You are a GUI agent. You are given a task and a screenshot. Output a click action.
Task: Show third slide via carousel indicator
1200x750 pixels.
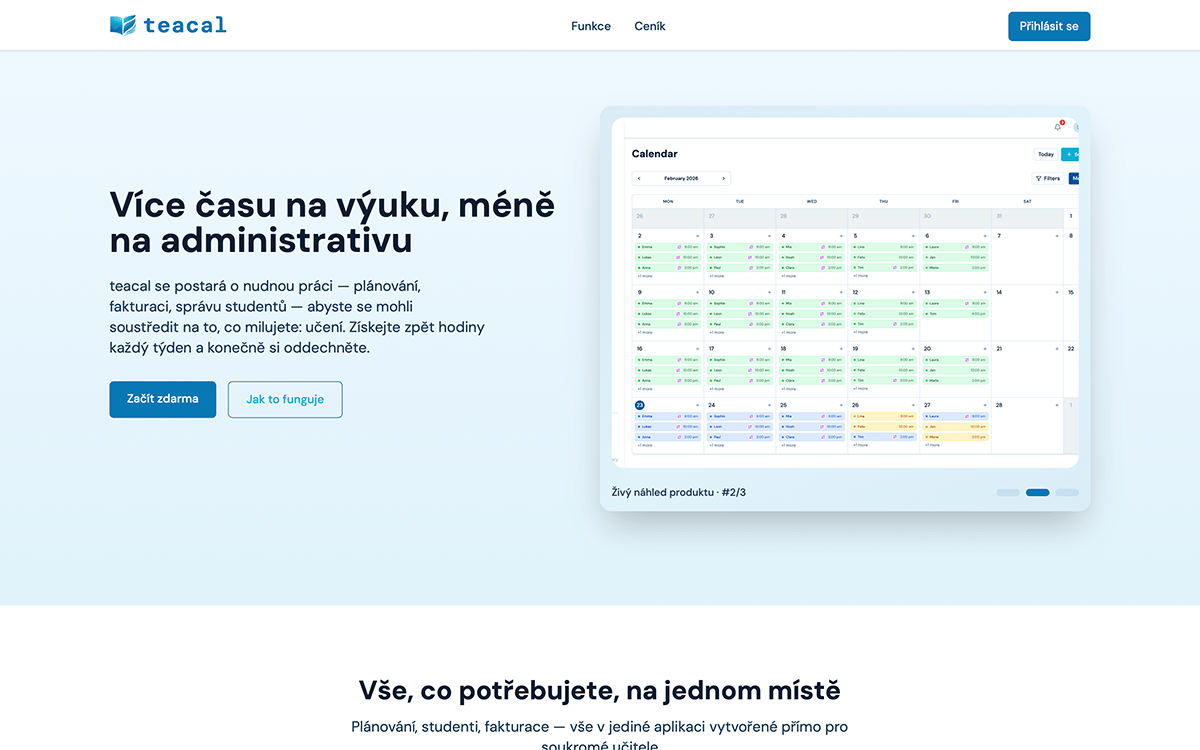tap(1067, 492)
